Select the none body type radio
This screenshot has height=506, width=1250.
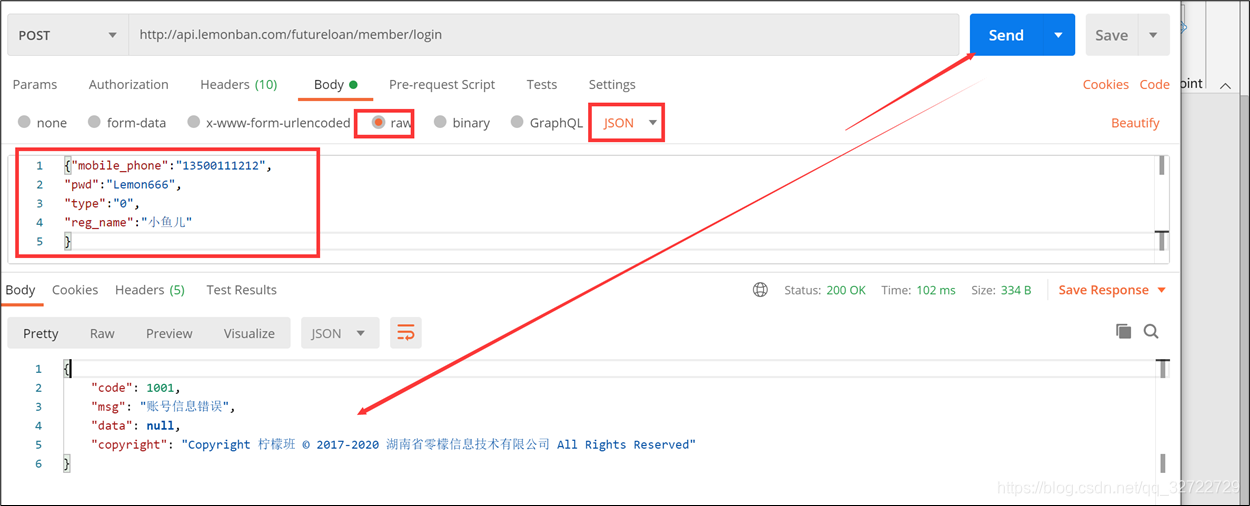(x=24, y=122)
